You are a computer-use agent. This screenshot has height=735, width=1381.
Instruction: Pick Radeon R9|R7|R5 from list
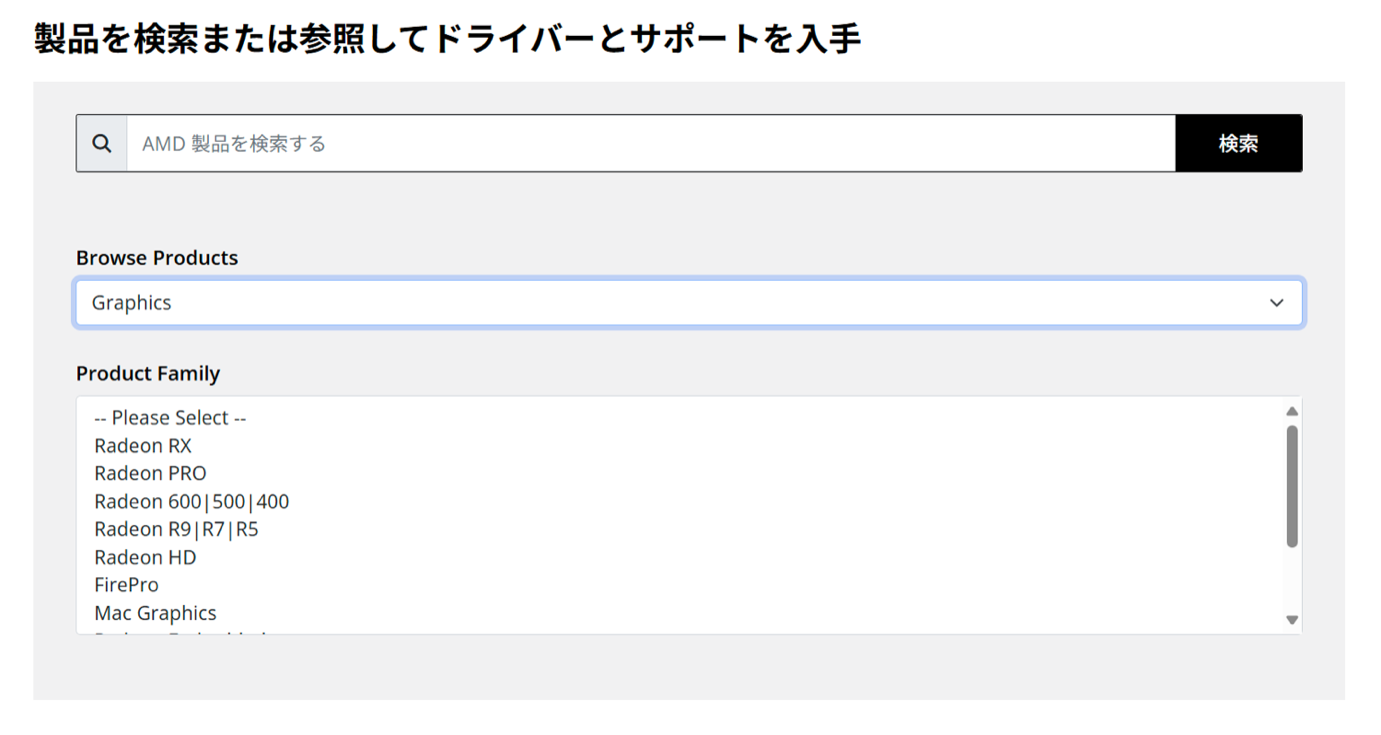[x=176, y=529]
